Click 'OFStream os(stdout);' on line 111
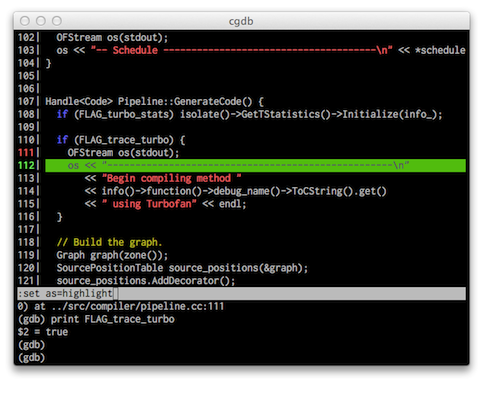This screenshot has width=480, height=400. [123, 153]
